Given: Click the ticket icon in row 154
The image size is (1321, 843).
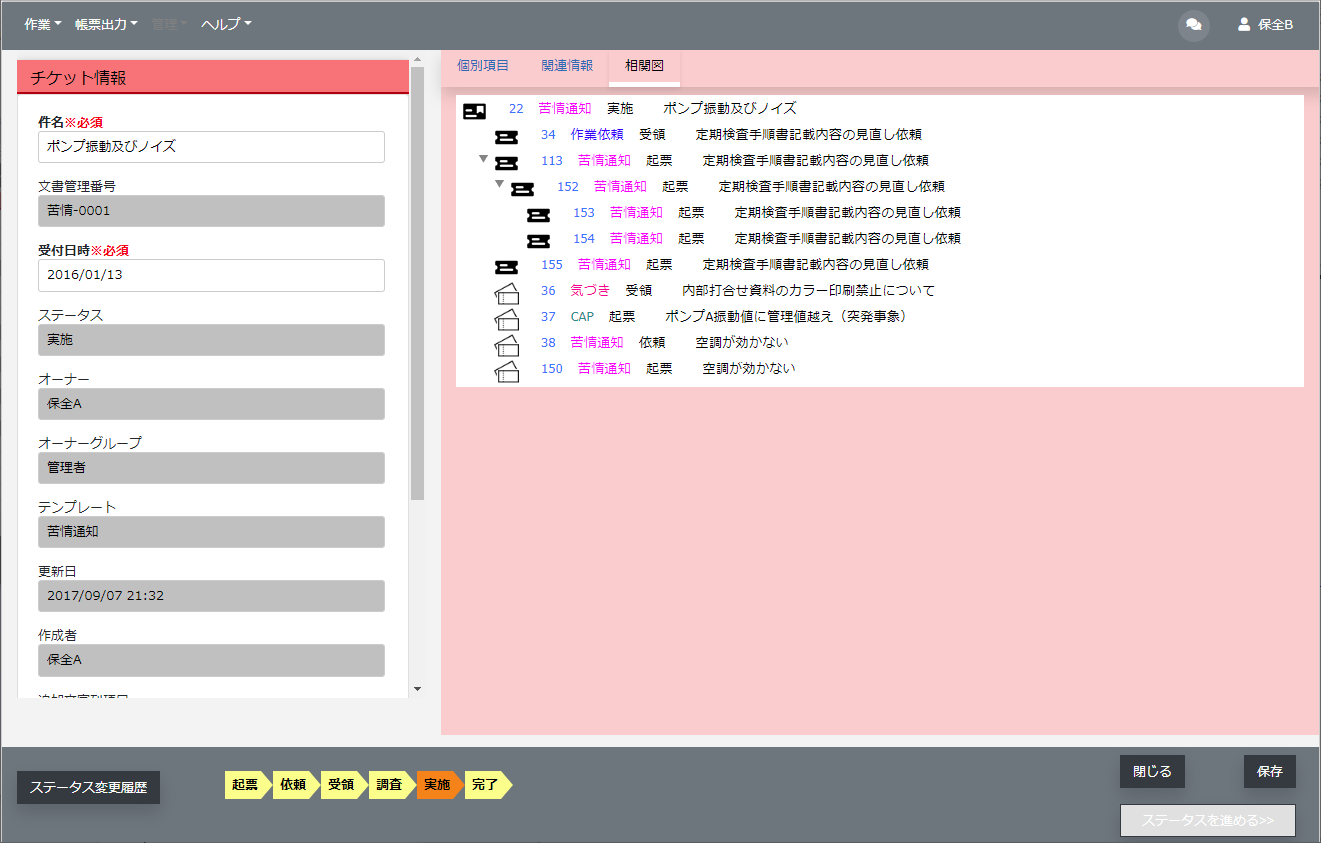Looking at the screenshot, I should [x=539, y=241].
